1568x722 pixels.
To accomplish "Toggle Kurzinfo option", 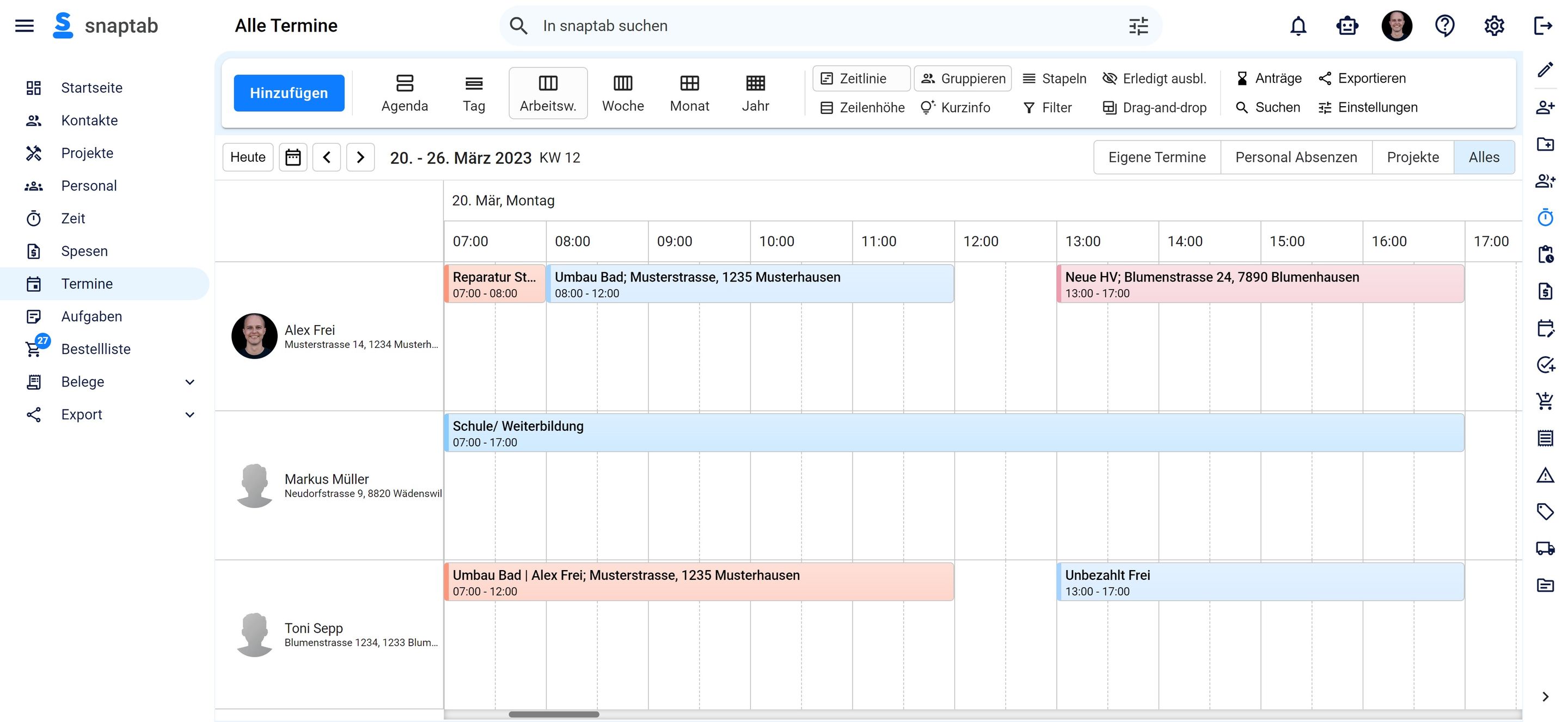I will [955, 108].
